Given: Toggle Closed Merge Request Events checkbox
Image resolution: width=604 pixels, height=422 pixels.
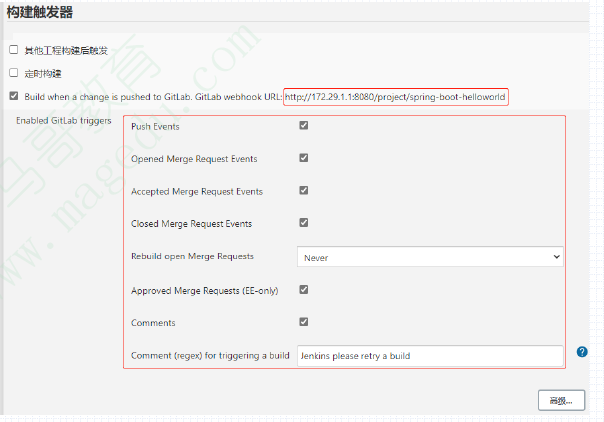Looking at the screenshot, I should point(304,223).
